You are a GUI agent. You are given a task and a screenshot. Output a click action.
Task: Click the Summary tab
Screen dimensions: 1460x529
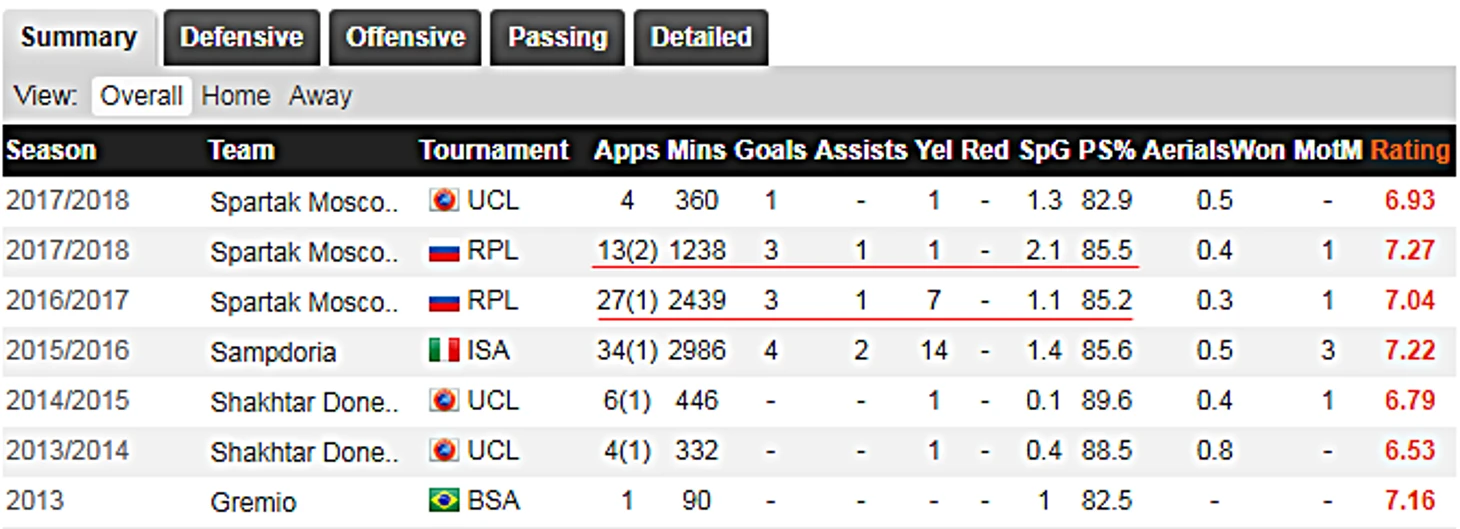(78, 38)
